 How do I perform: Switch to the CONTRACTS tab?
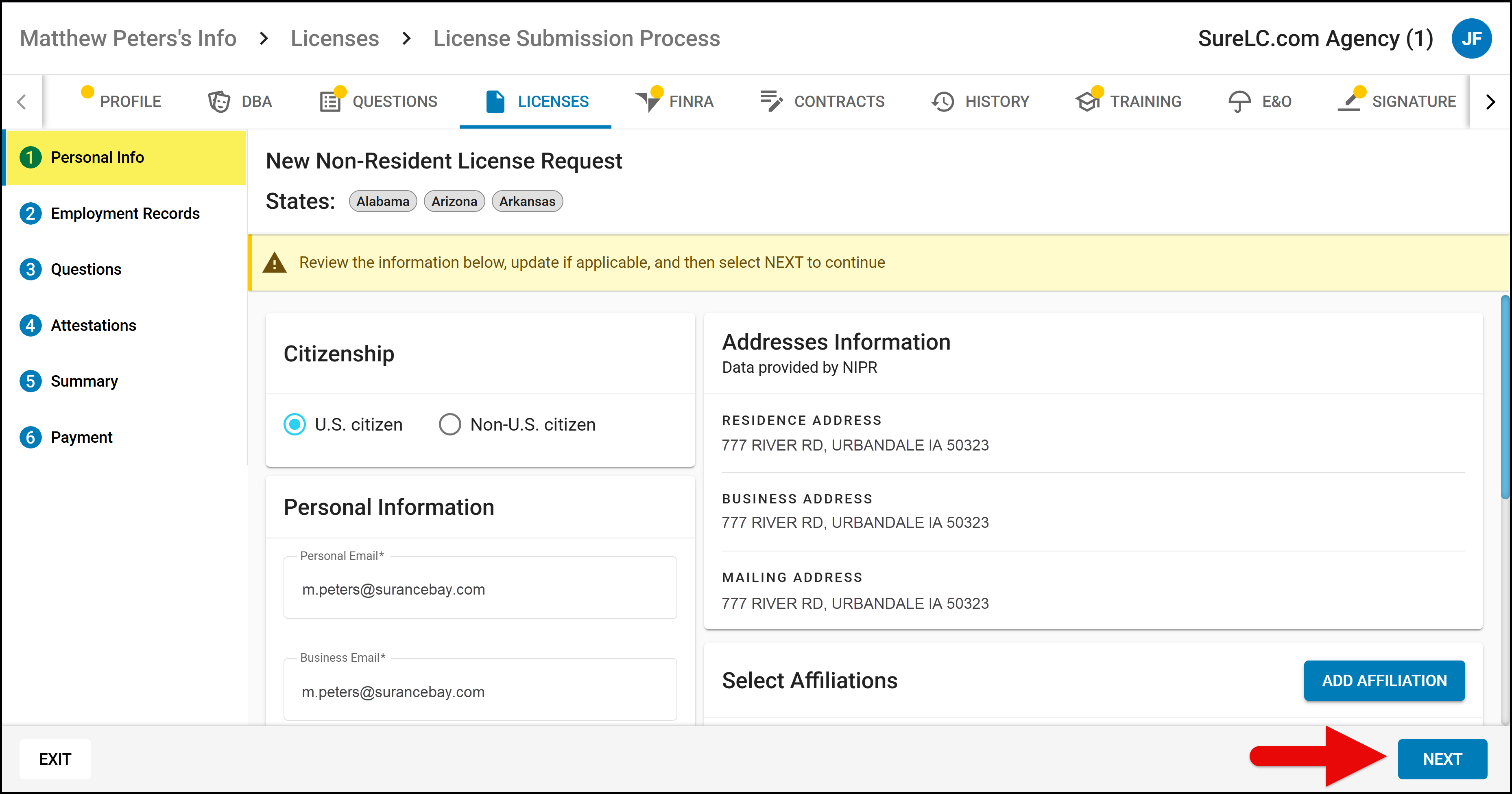pos(823,102)
